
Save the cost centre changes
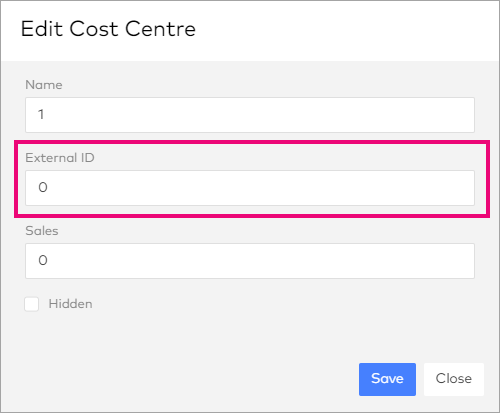pos(387,379)
